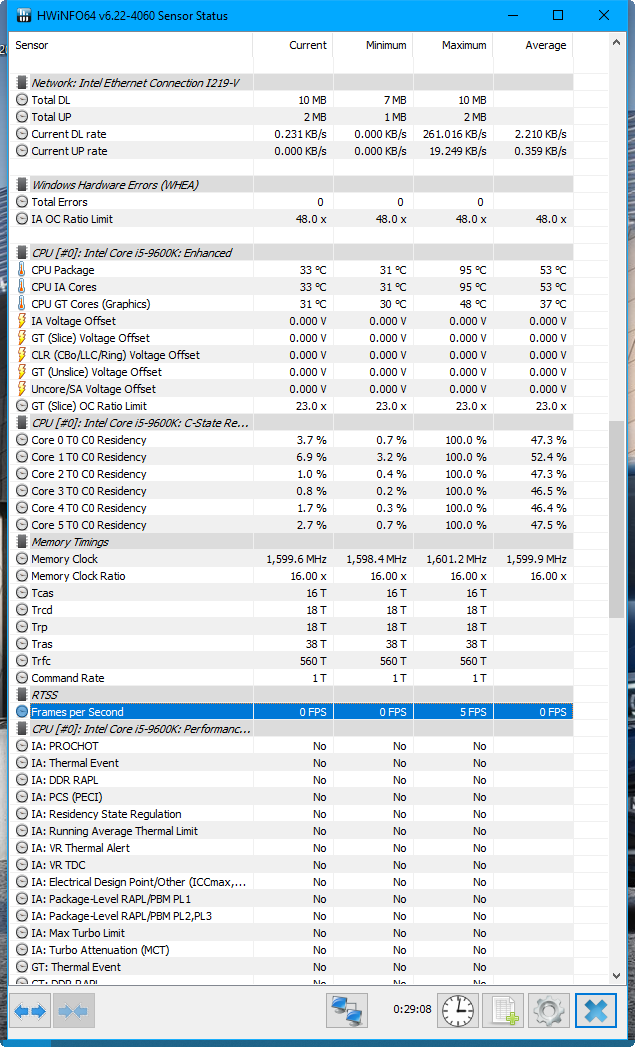Viewport: 635px width, 1047px height.
Task: Select the Current DL rate row
Action: coord(291,134)
